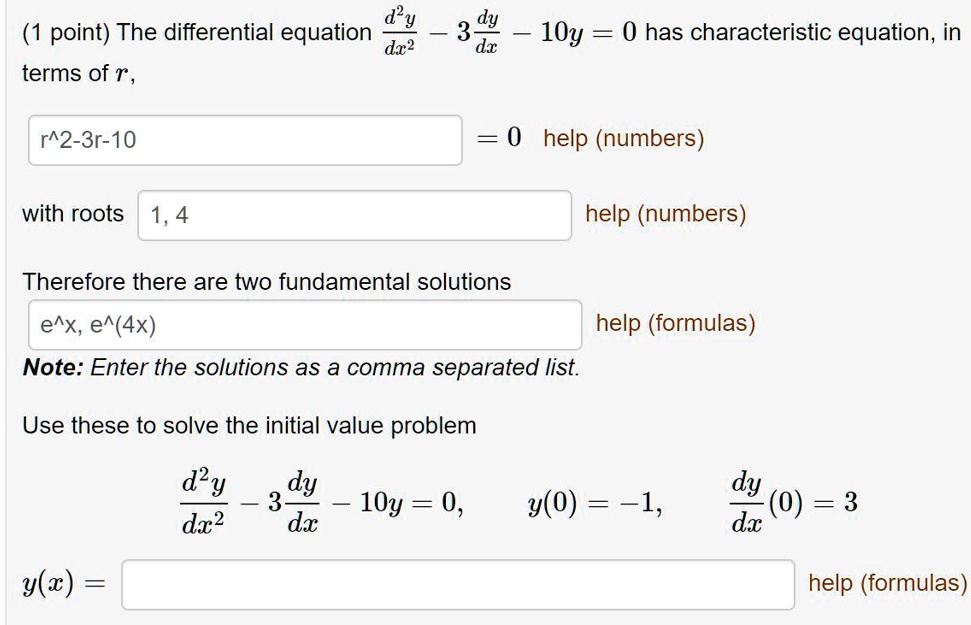The height and width of the screenshot is (625, 971).
Task: Click the "terms of r" text
Action: (77, 75)
